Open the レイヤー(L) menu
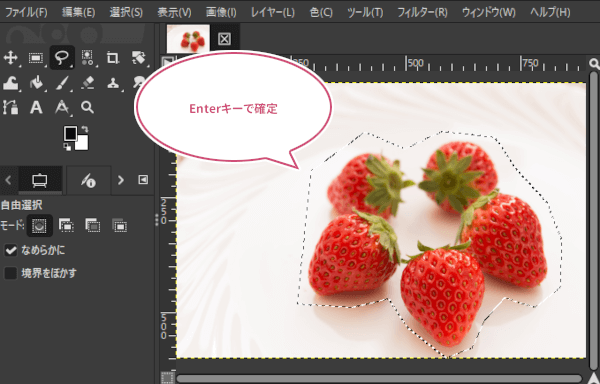The height and width of the screenshot is (384, 600). (272, 12)
